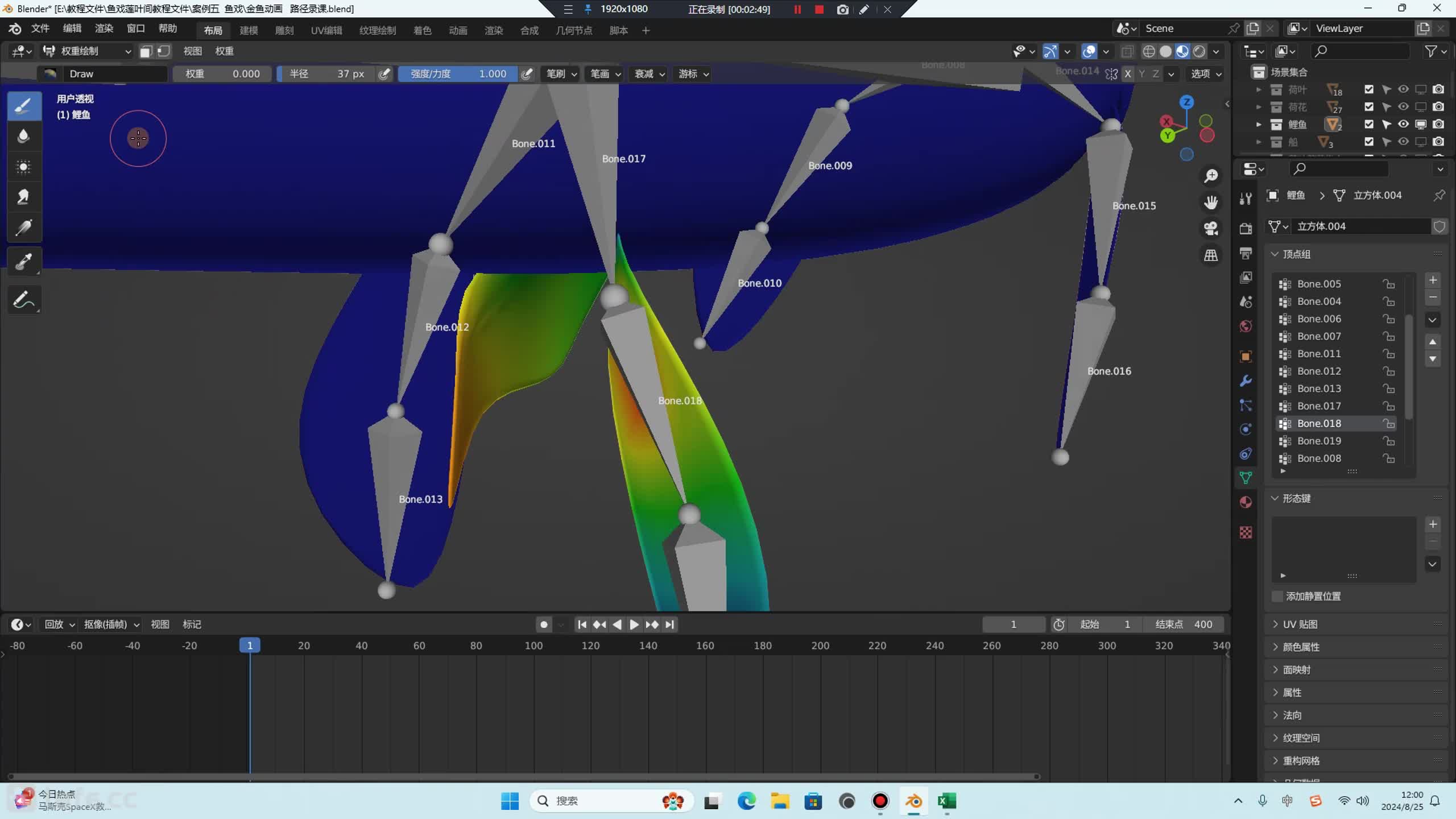
Task: Open the 衰减 falloff dropdown
Action: click(x=649, y=74)
